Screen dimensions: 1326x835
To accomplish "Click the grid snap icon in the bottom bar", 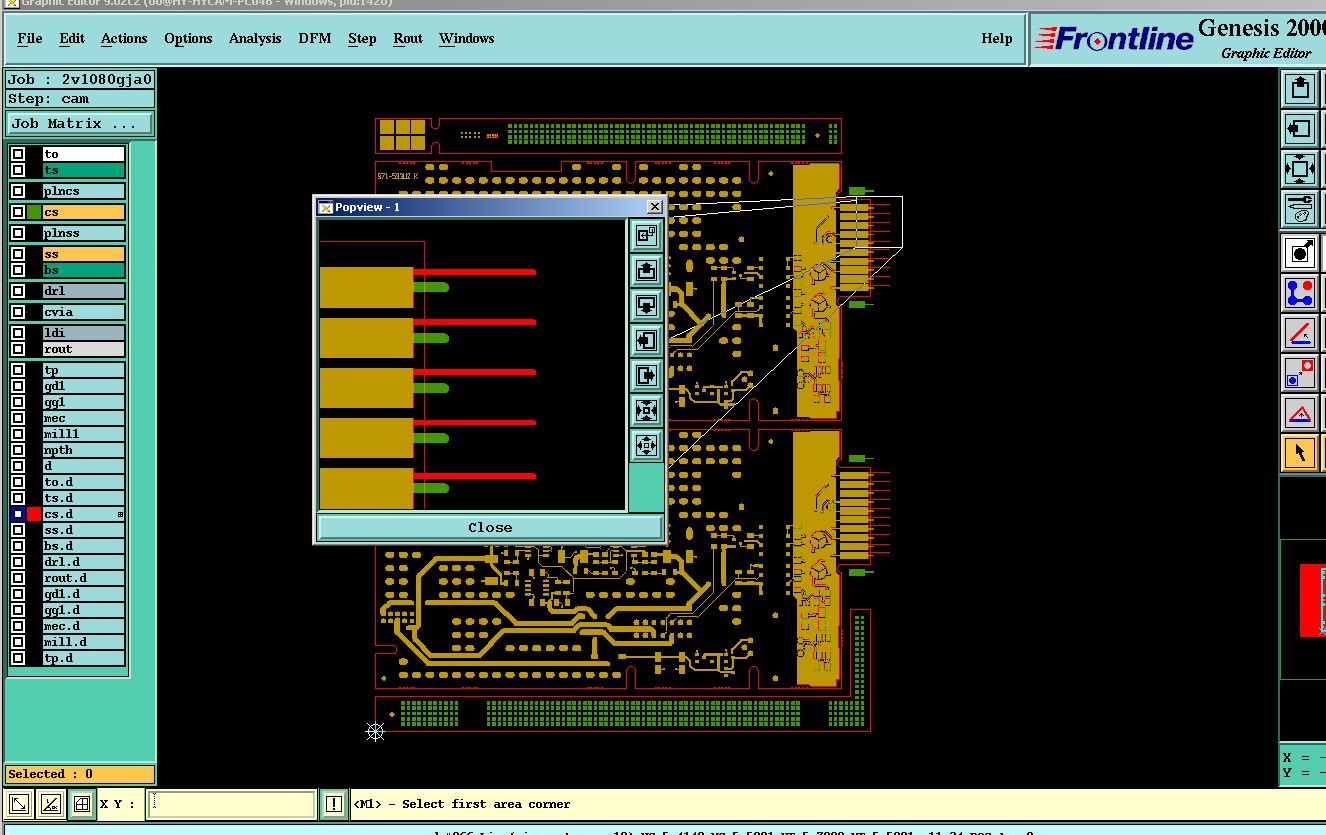I will pyautogui.click(x=81, y=804).
